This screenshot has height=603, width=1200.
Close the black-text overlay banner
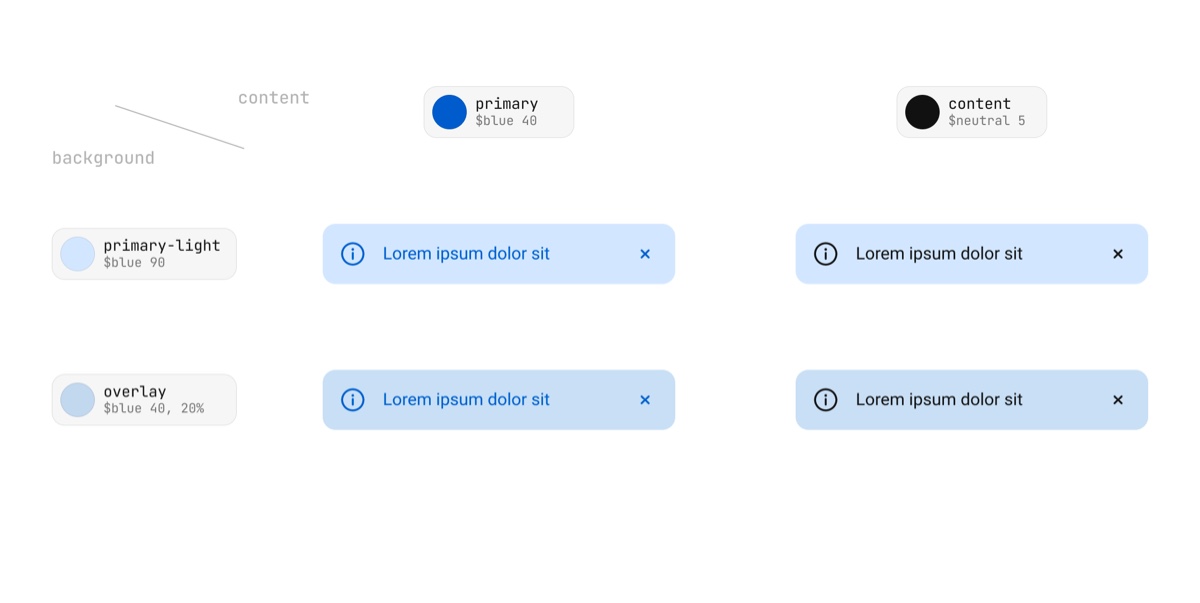click(1118, 400)
